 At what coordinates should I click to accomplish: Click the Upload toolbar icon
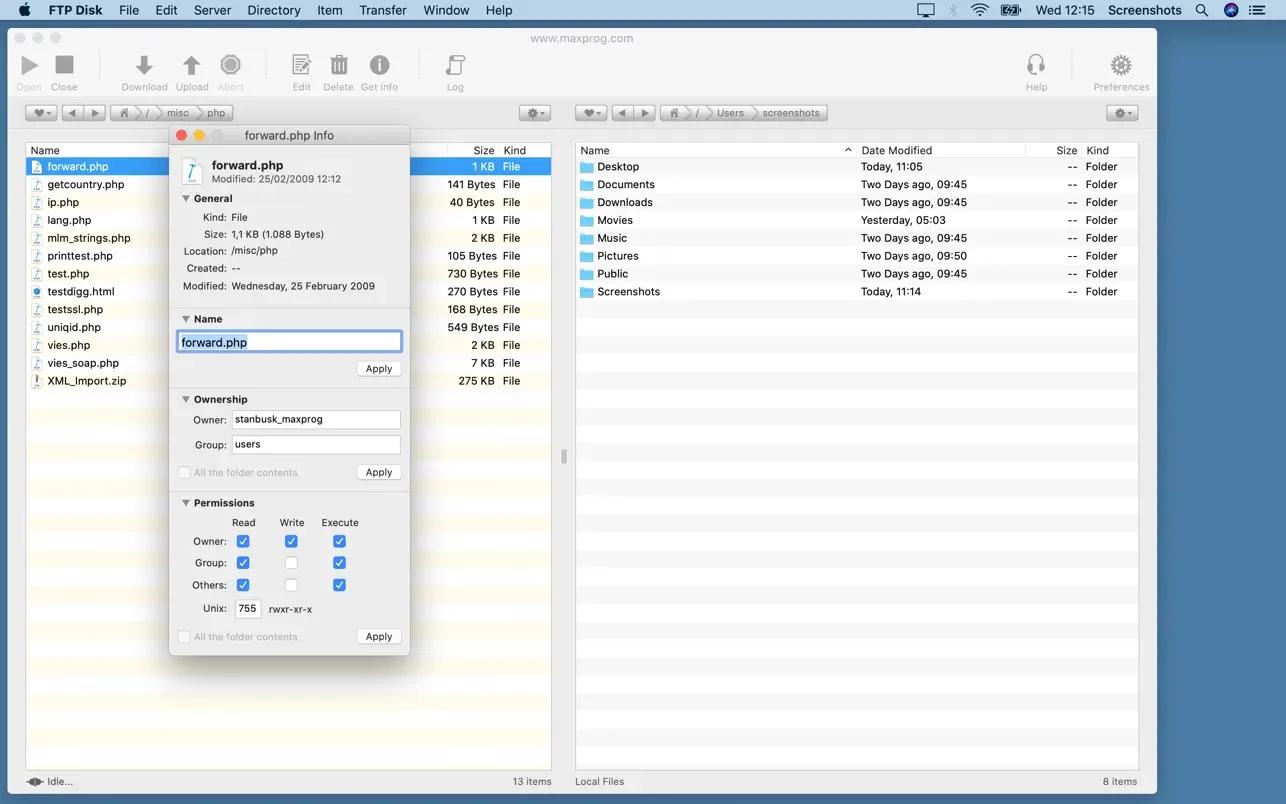(x=191, y=66)
